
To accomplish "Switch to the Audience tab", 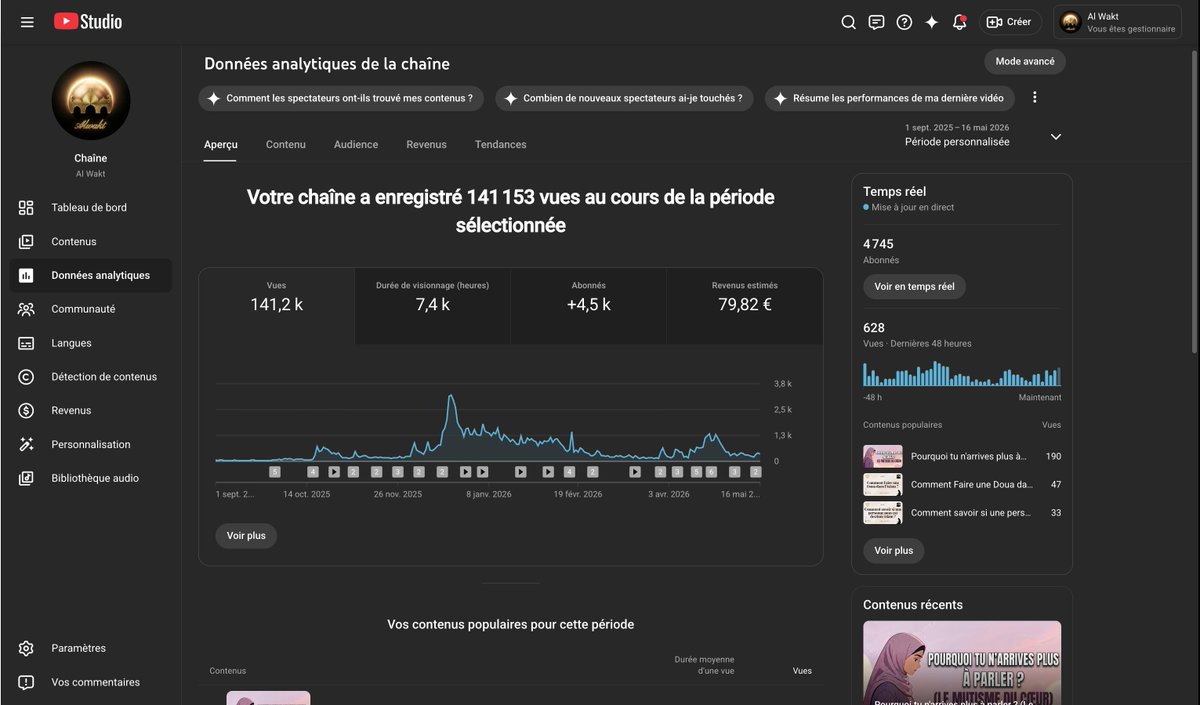I will click(356, 144).
